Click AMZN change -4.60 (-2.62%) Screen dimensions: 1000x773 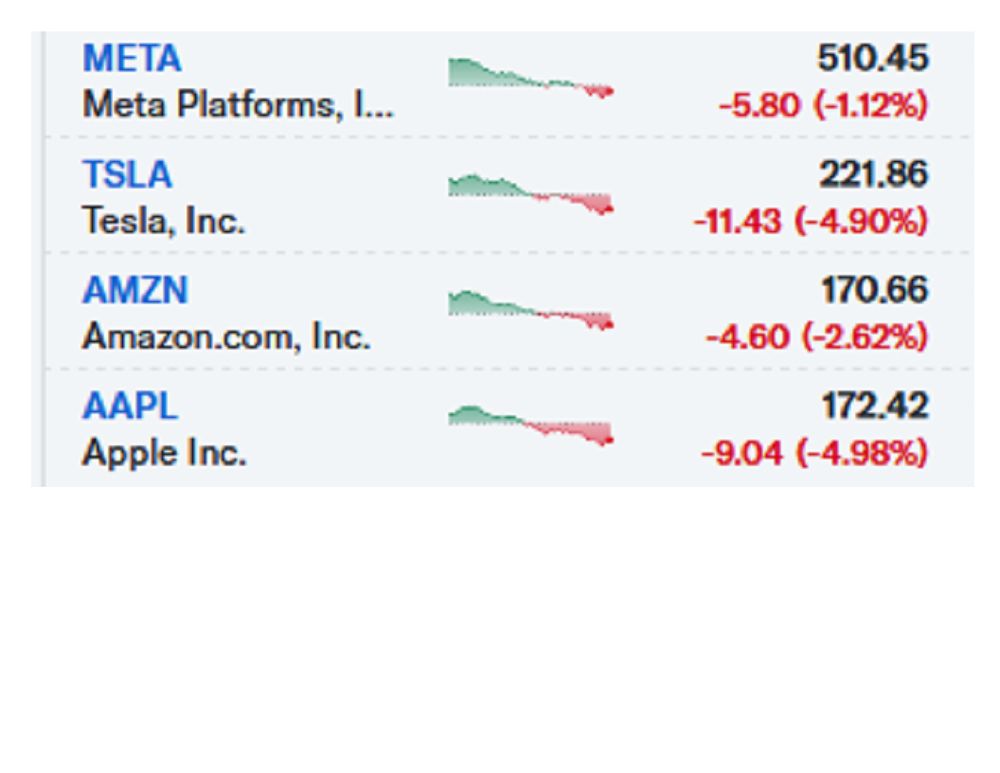pyautogui.click(x=817, y=337)
